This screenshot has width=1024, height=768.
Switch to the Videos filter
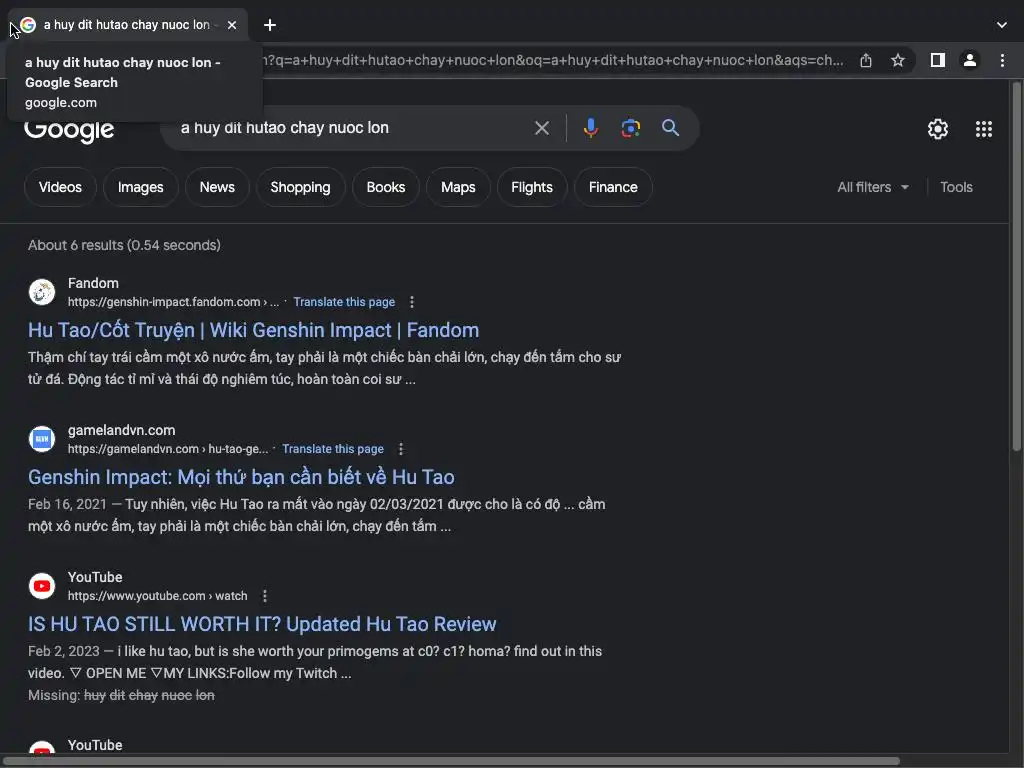click(60, 187)
